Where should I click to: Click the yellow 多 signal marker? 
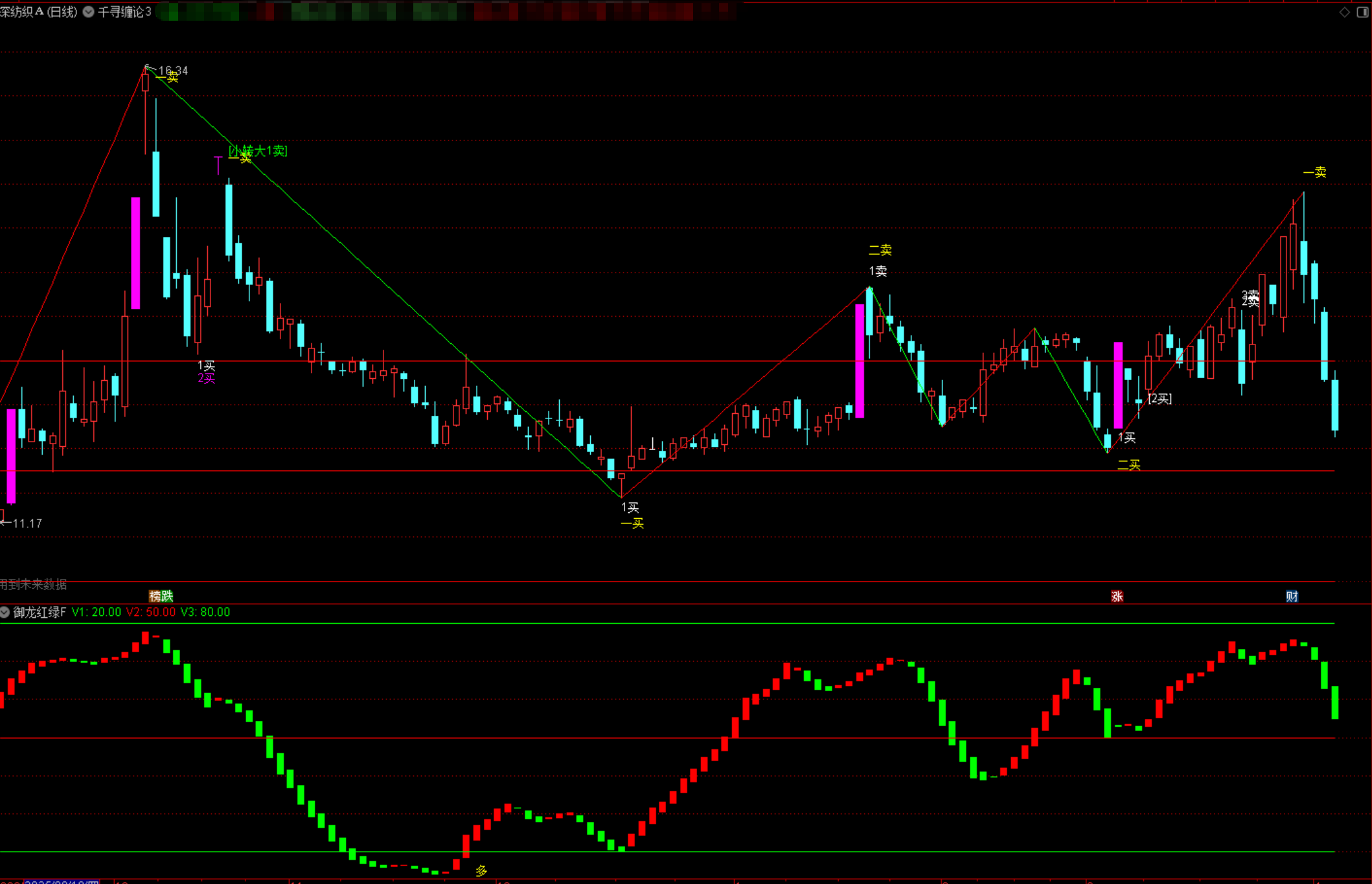481,871
